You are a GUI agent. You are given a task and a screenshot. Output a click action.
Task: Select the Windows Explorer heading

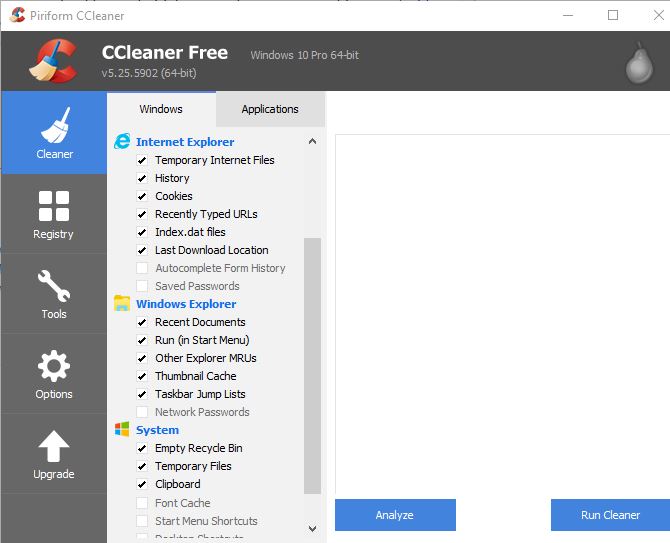click(186, 304)
